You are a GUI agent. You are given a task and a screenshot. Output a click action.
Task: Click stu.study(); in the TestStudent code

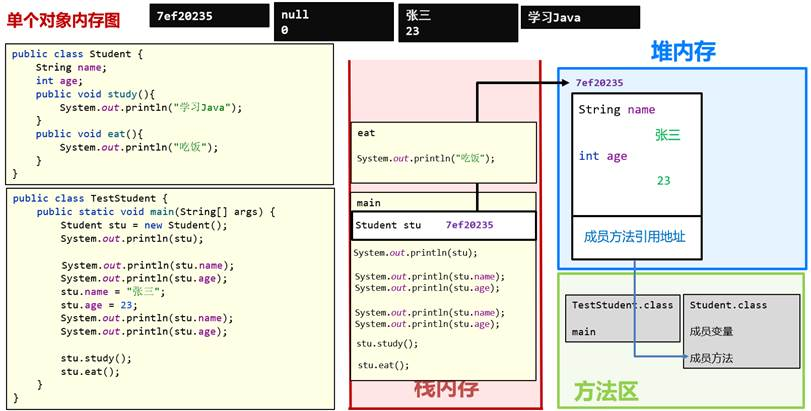[x=96, y=358]
